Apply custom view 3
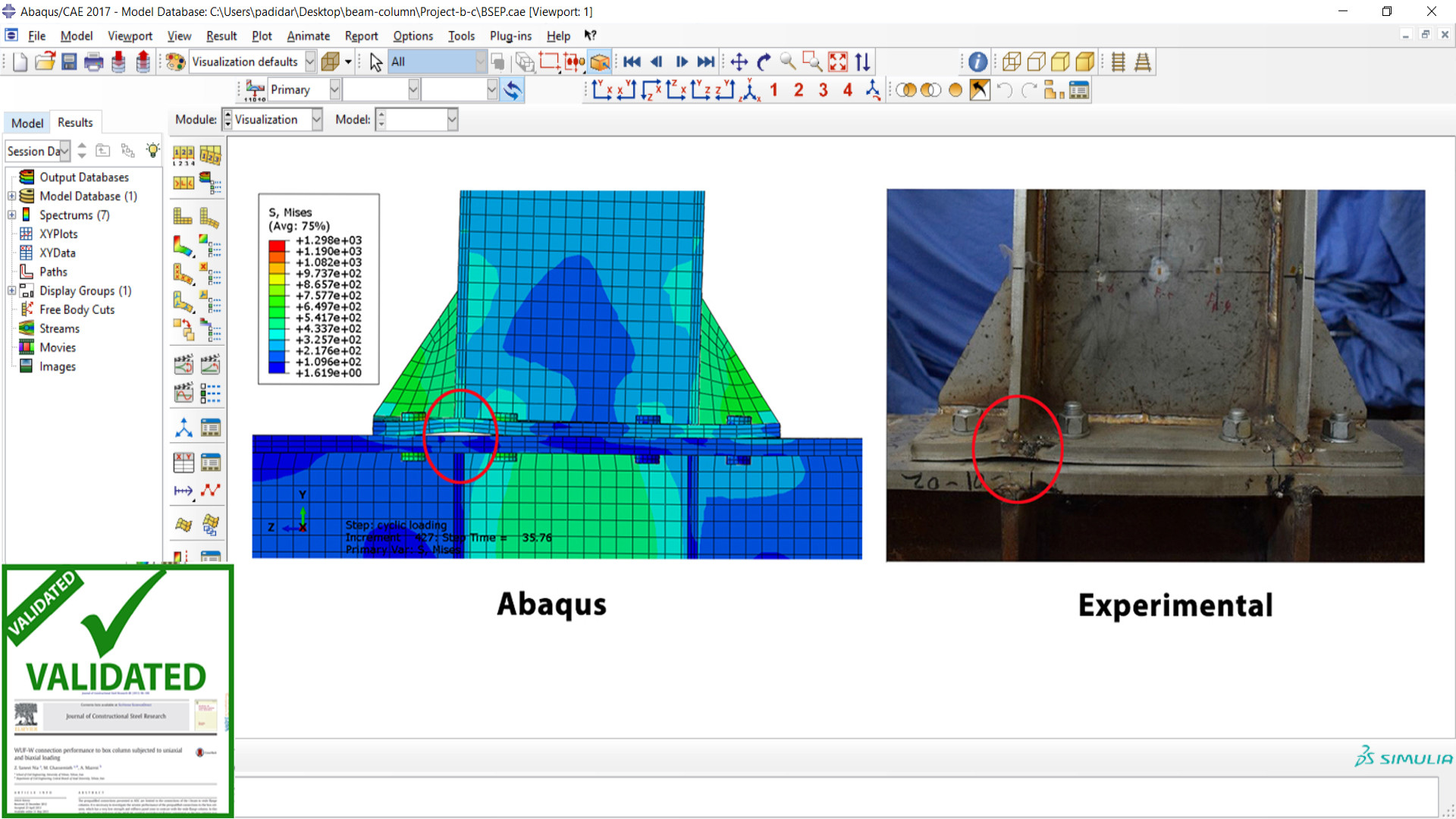This screenshot has height=819, width=1456. click(x=823, y=90)
